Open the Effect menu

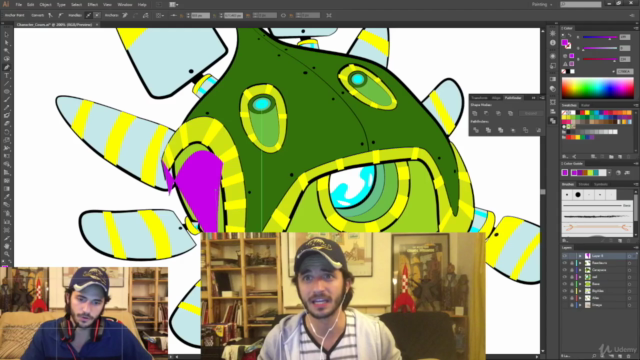(93, 4)
